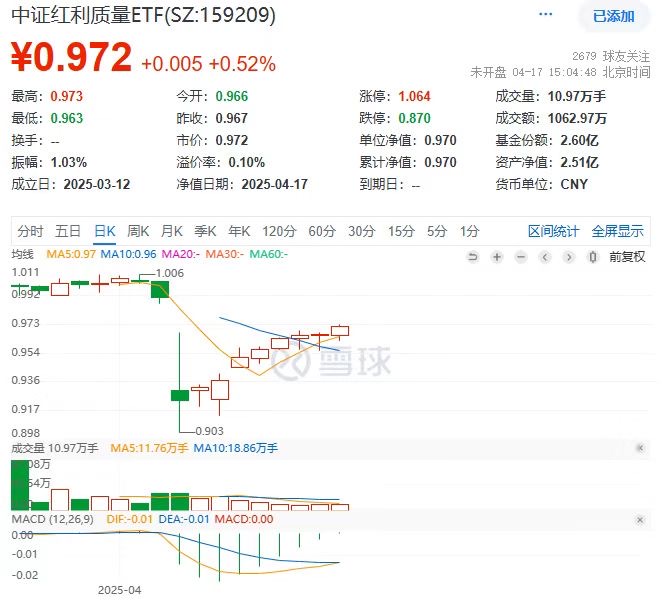Click the 溢价率 value 0.10%
Image resolution: width=664 pixels, height=603 pixels.
tap(246, 162)
